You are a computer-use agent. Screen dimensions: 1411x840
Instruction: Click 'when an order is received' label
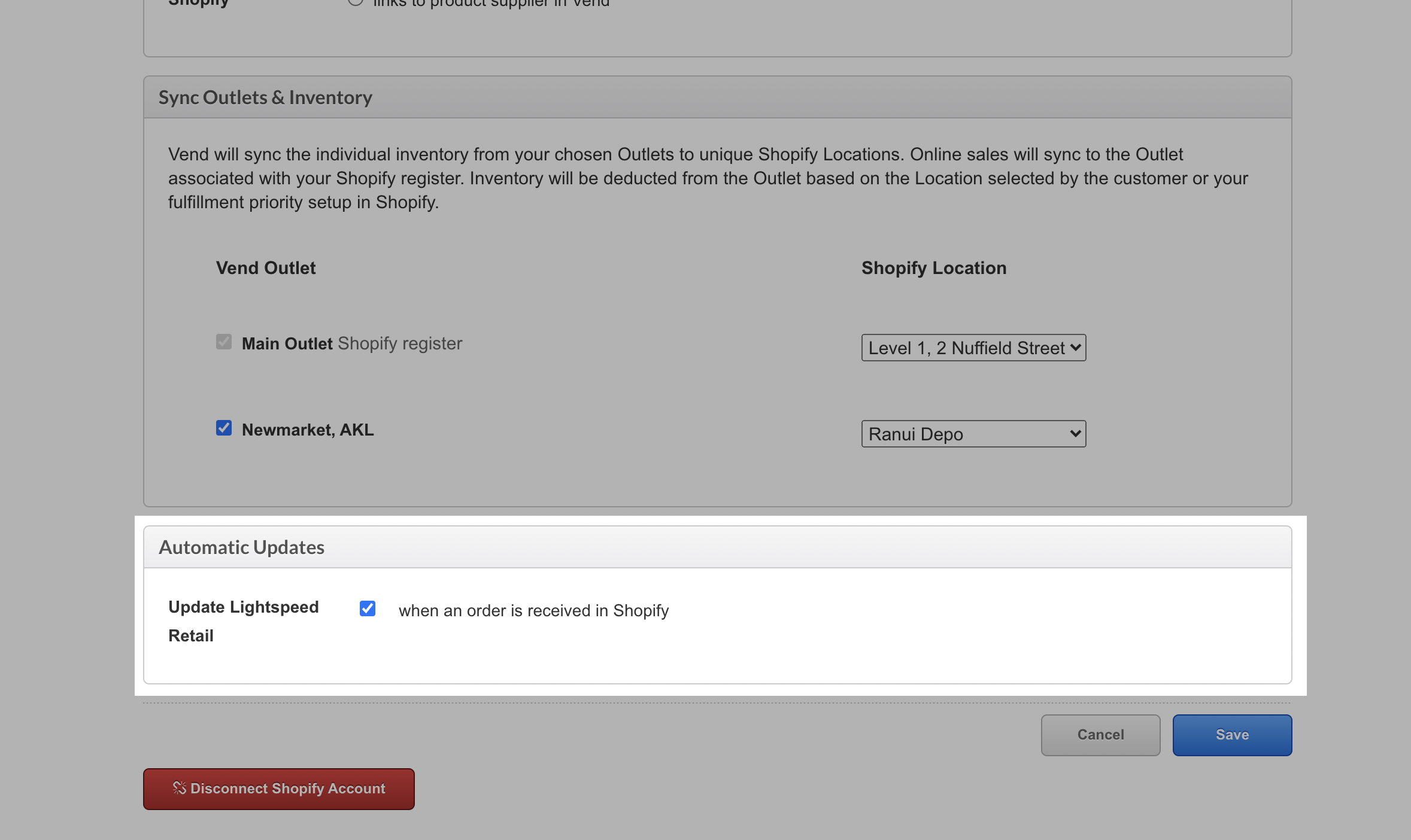[x=533, y=611]
